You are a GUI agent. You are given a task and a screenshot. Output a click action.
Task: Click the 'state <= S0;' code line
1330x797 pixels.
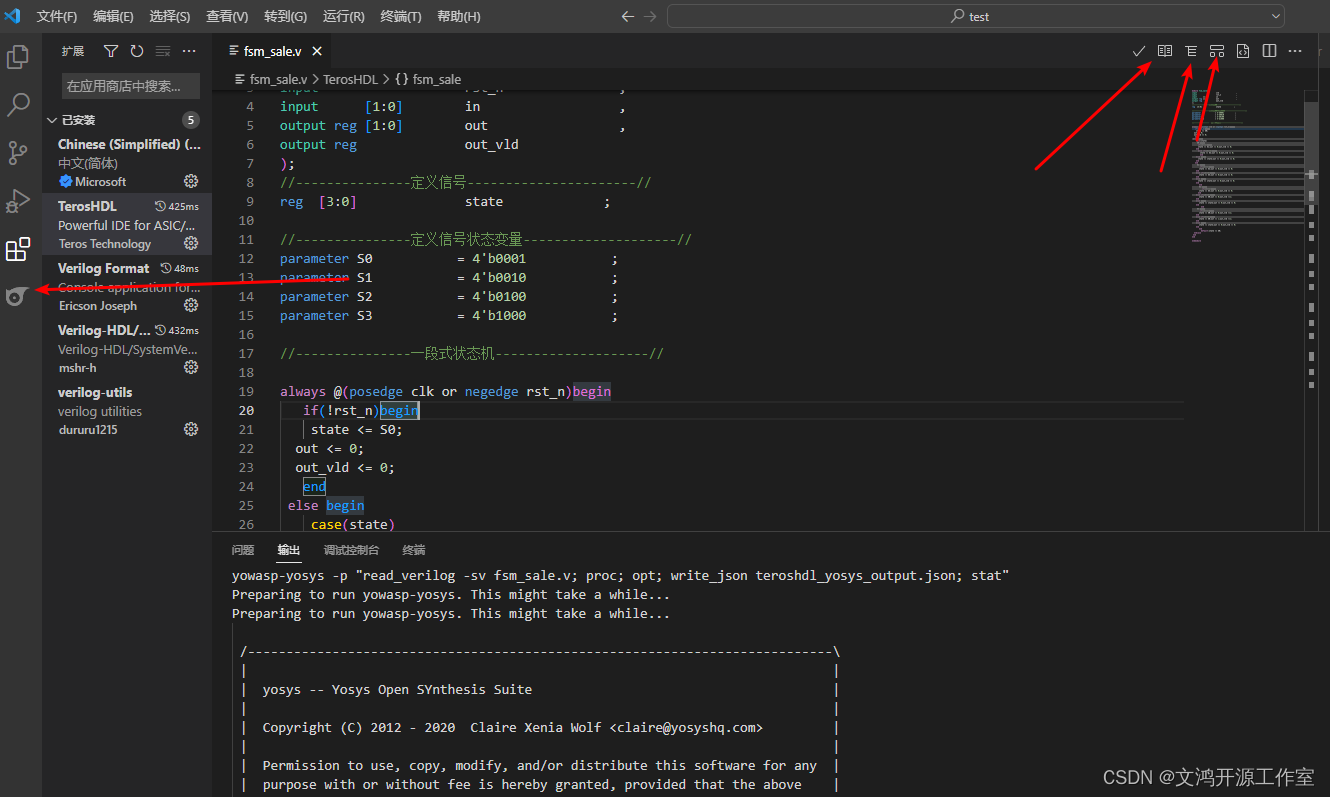tap(357, 429)
